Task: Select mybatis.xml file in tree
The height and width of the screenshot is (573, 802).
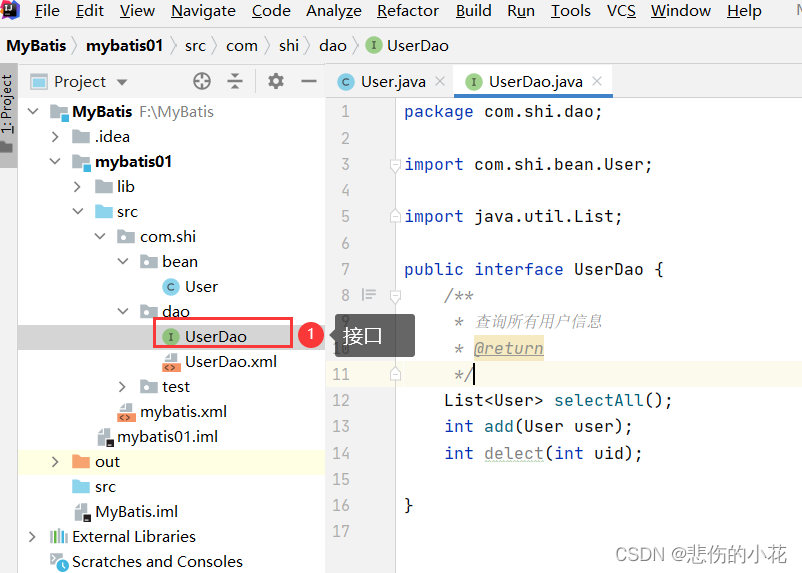Action: 183,412
